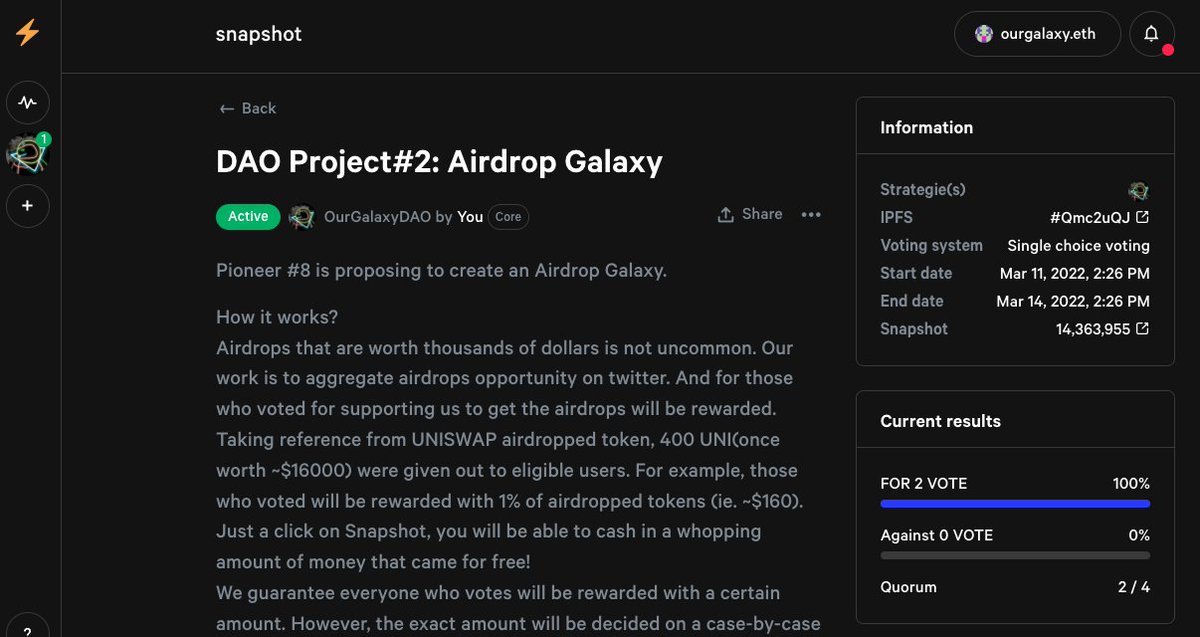Click the Single choice voting value

(1078, 245)
